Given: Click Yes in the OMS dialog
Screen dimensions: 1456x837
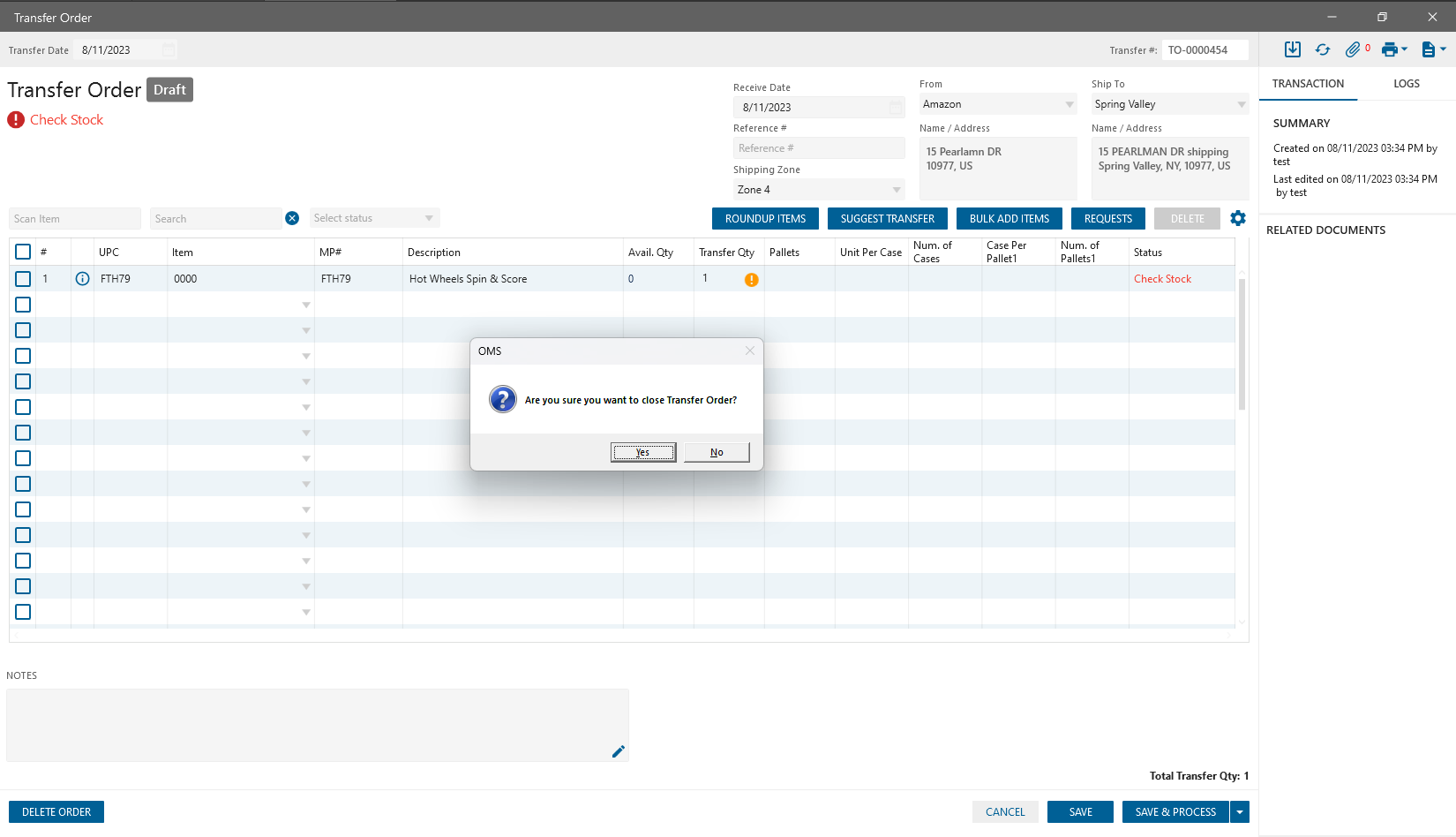Looking at the screenshot, I should (x=643, y=452).
